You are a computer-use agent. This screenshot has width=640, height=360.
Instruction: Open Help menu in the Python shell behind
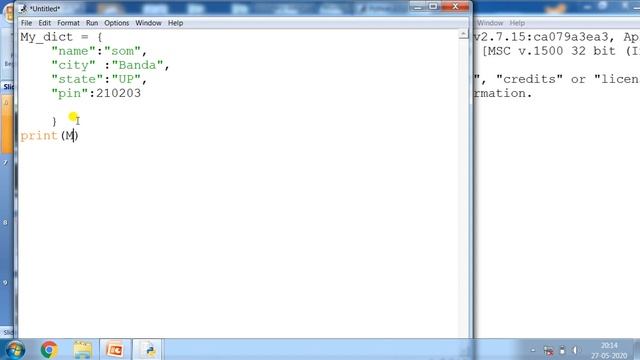click(517, 23)
